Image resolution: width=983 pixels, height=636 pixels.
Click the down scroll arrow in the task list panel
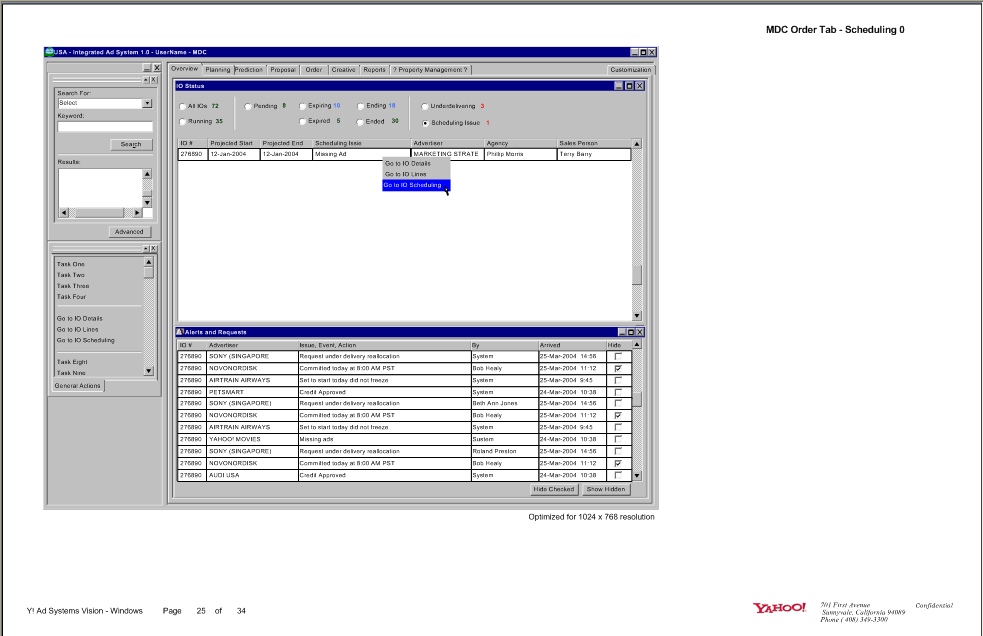147,372
